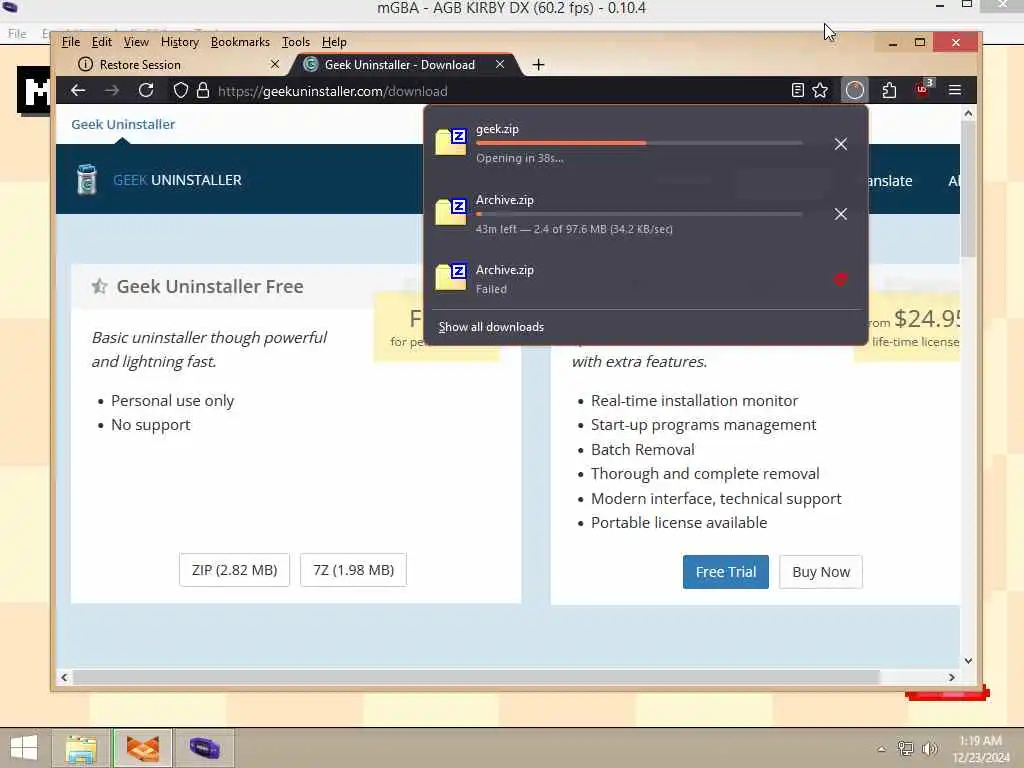Toggle the downloads panel button
1024x768 pixels.
[x=855, y=90]
